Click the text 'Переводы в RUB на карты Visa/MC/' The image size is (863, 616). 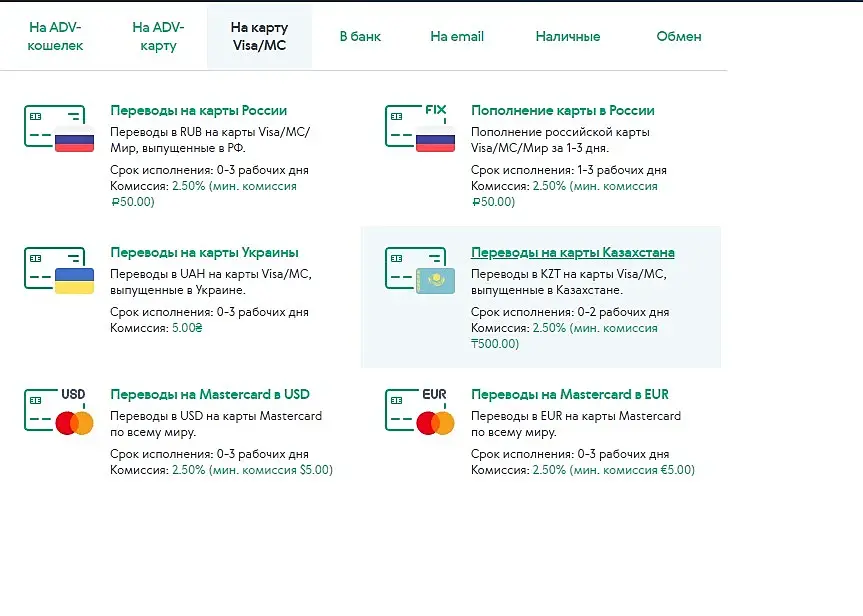tap(210, 132)
